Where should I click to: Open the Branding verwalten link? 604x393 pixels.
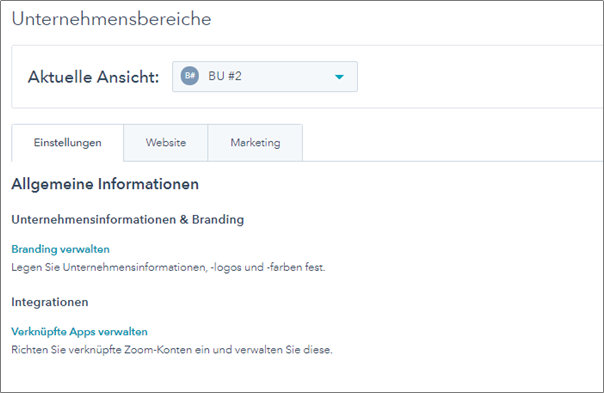(60, 249)
